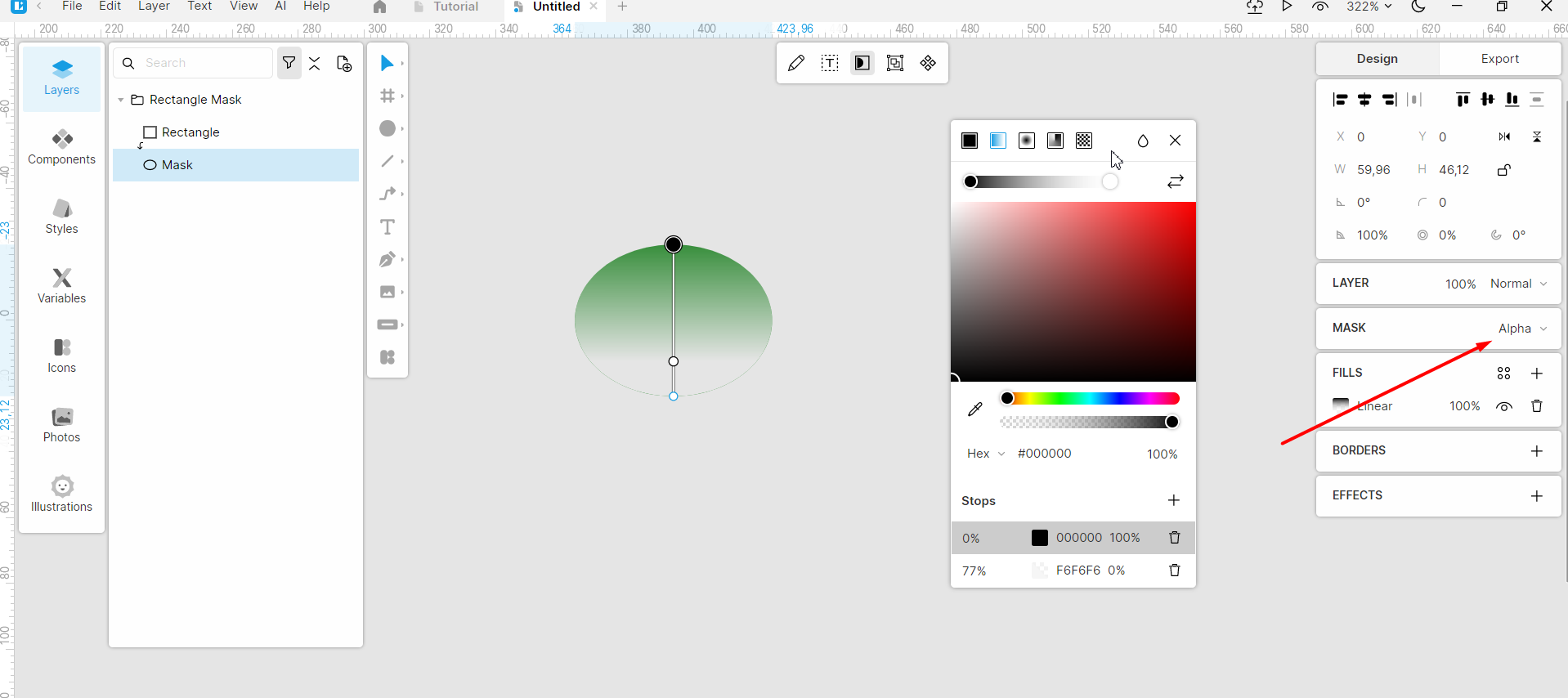Reverse gradient direction with swap arrows
This screenshot has height=698, width=1568.
[1175, 181]
